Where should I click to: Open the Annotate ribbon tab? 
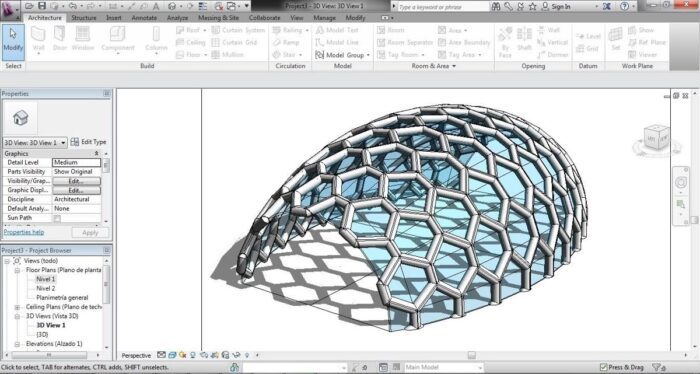[x=144, y=18]
